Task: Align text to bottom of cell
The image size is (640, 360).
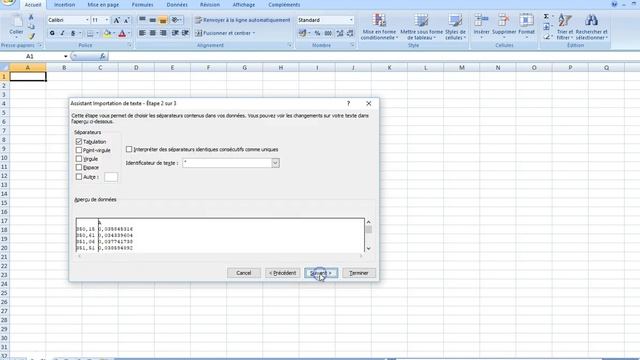Action: [x=163, y=20]
